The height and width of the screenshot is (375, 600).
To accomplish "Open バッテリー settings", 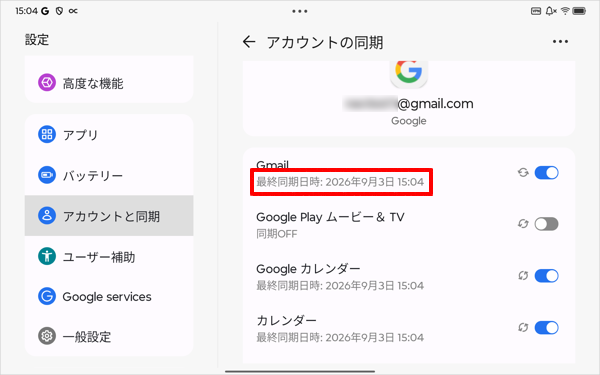I will (109, 175).
